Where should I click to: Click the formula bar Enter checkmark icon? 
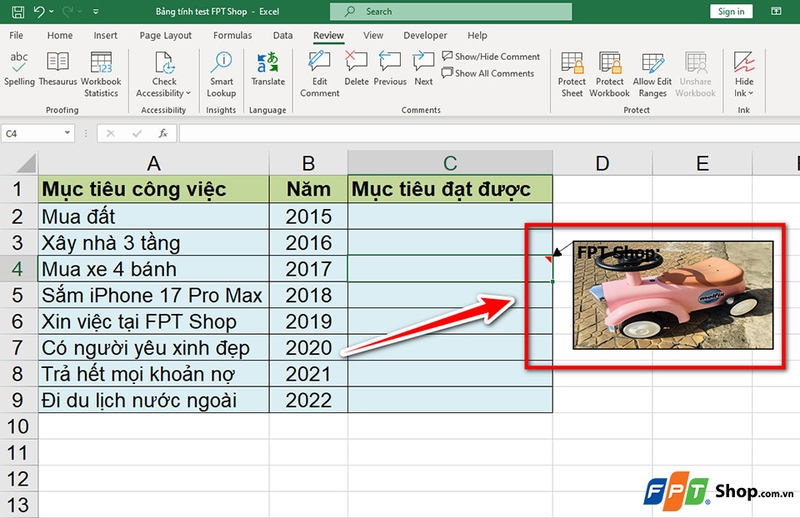[137, 134]
